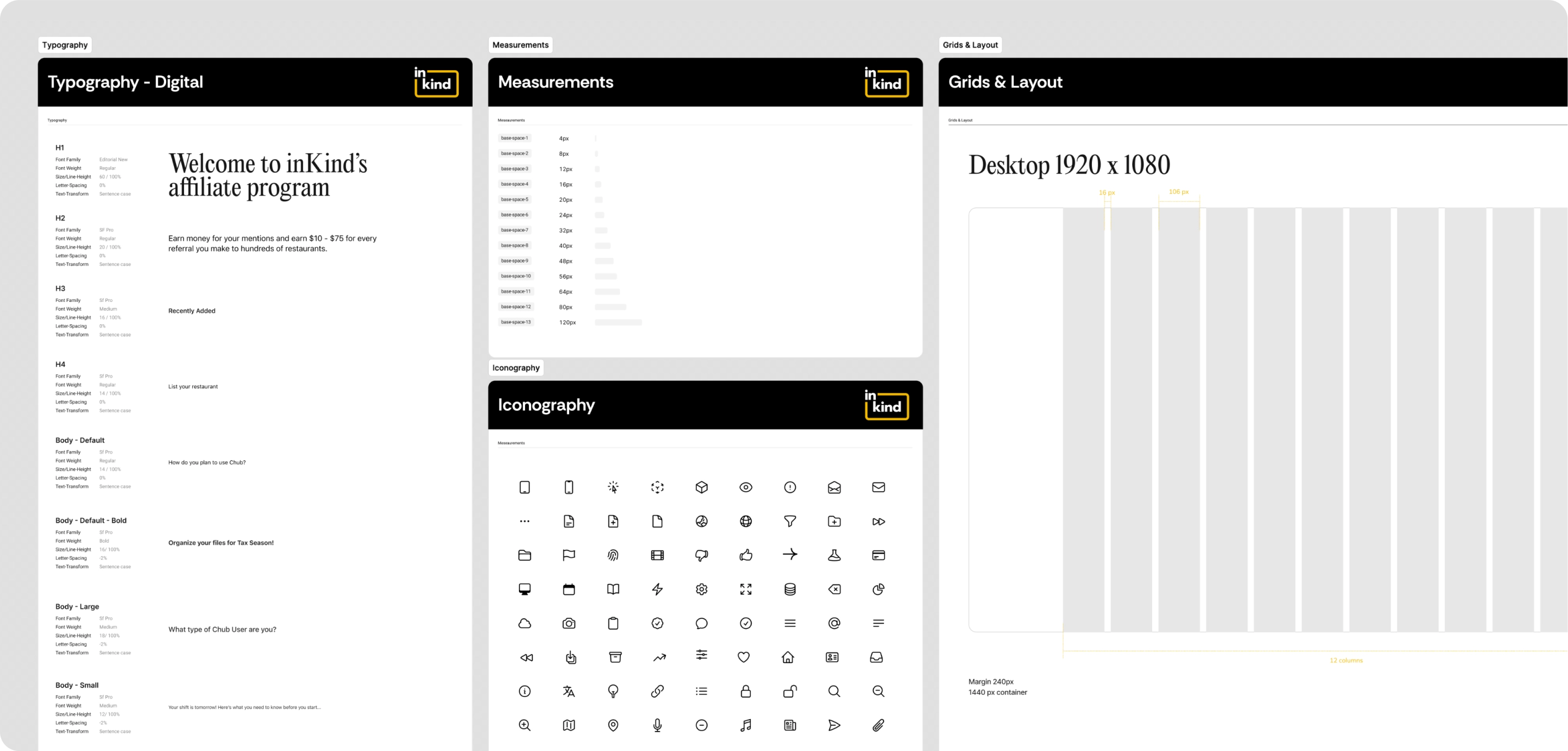Click the camera icon
Viewport: 1568px width, 751px height.
tap(569, 623)
